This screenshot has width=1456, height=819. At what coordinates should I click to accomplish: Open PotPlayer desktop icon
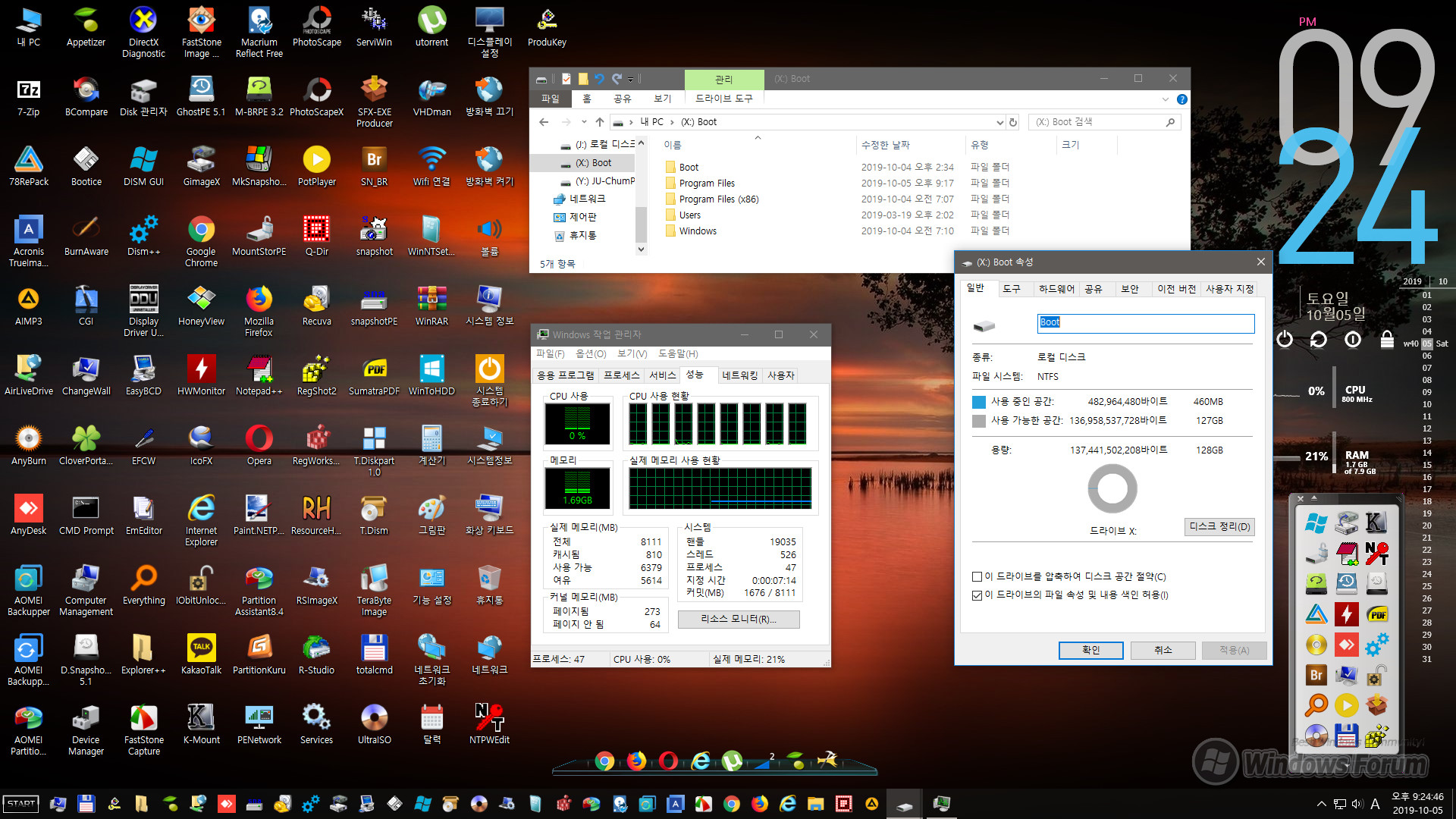pyautogui.click(x=317, y=166)
